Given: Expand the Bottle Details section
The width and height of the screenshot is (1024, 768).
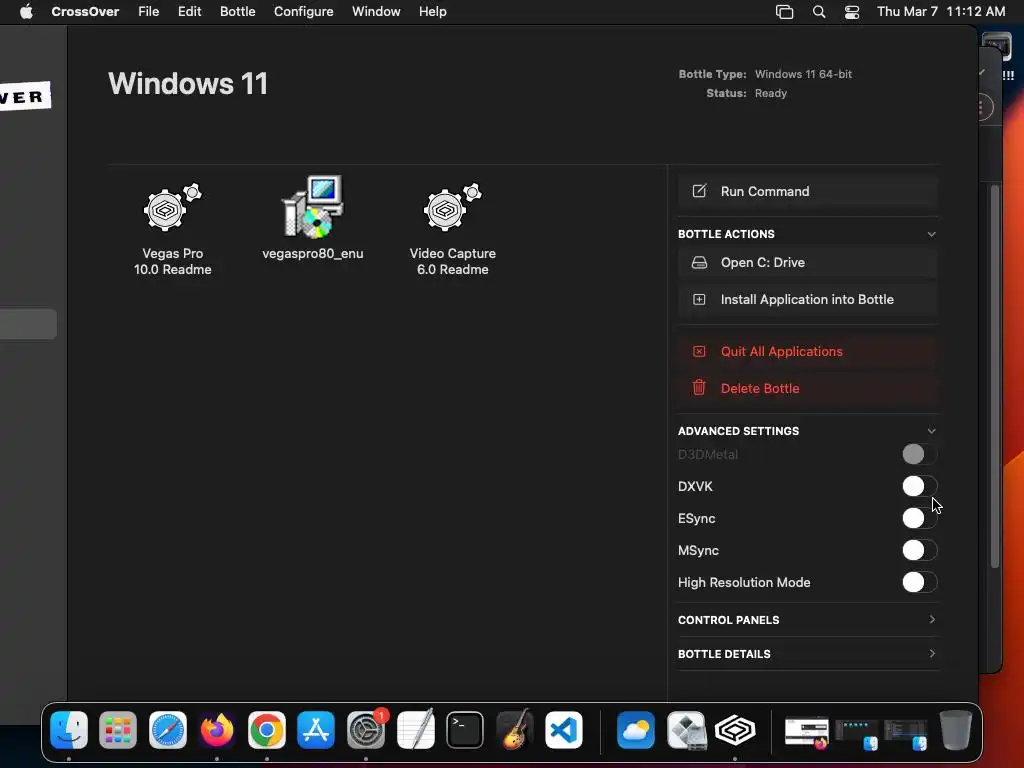Looking at the screenshot, I should (x=932, y=653).
